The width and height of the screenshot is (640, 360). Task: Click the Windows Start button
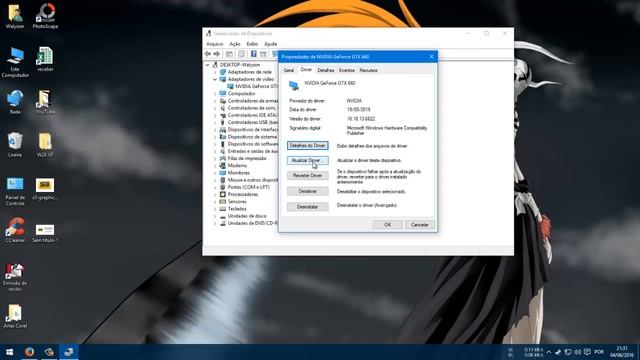tap(9, 352)
